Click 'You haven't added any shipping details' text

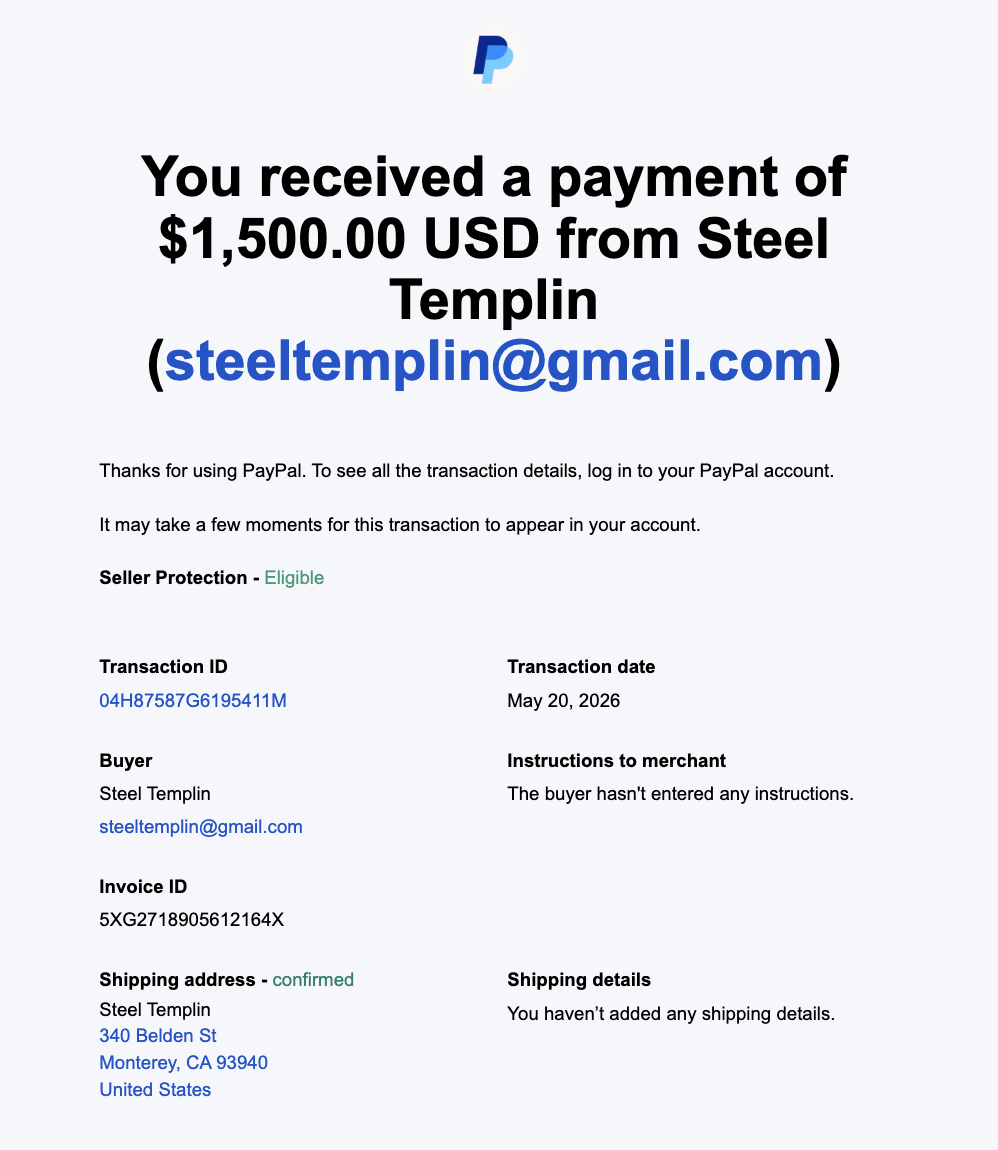click(671, 1014)
